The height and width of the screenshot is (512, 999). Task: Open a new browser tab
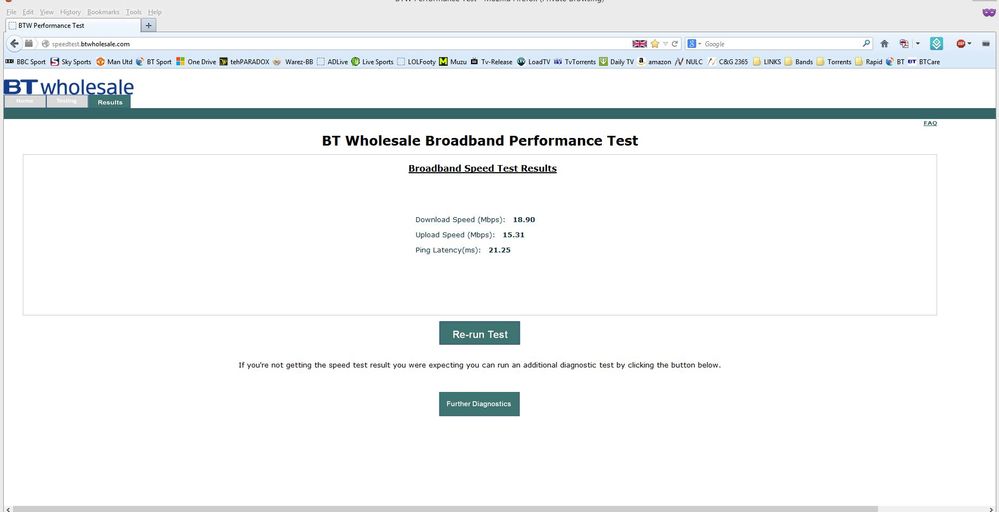pyautogui.click(x=148, y=25)
